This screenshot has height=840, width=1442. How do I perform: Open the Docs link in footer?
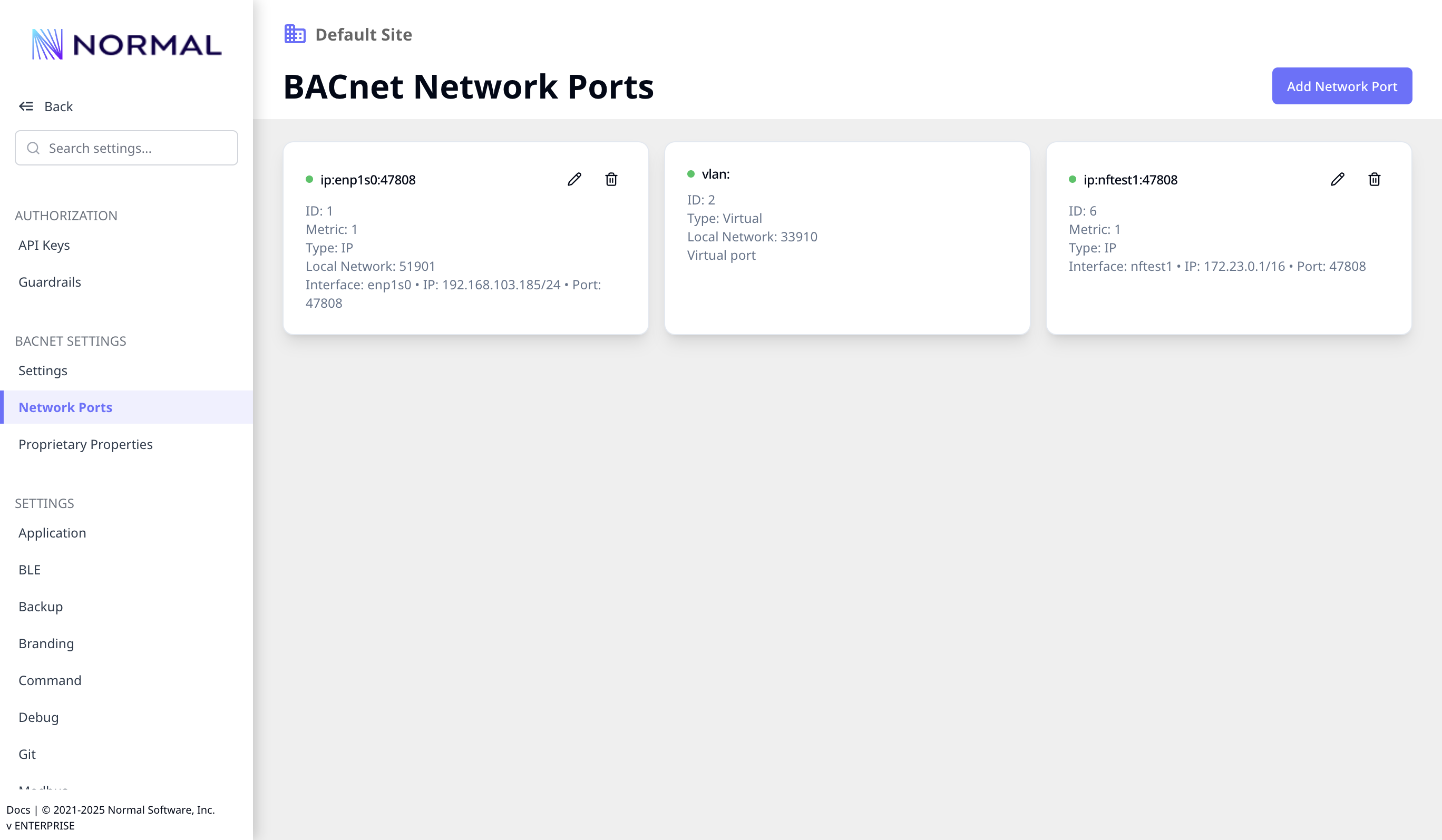point(18,809)
